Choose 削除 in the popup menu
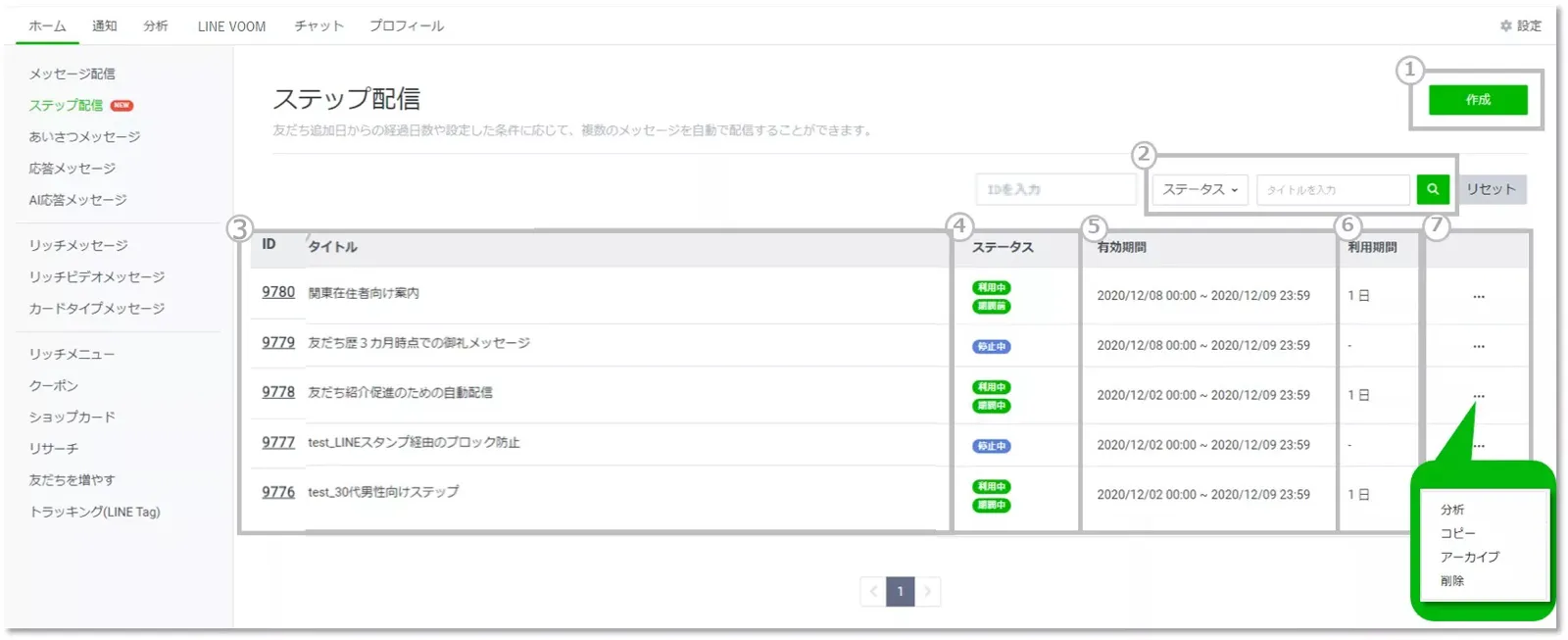The height and width of the screenshot is (640, 1568). coord(1452,581)
